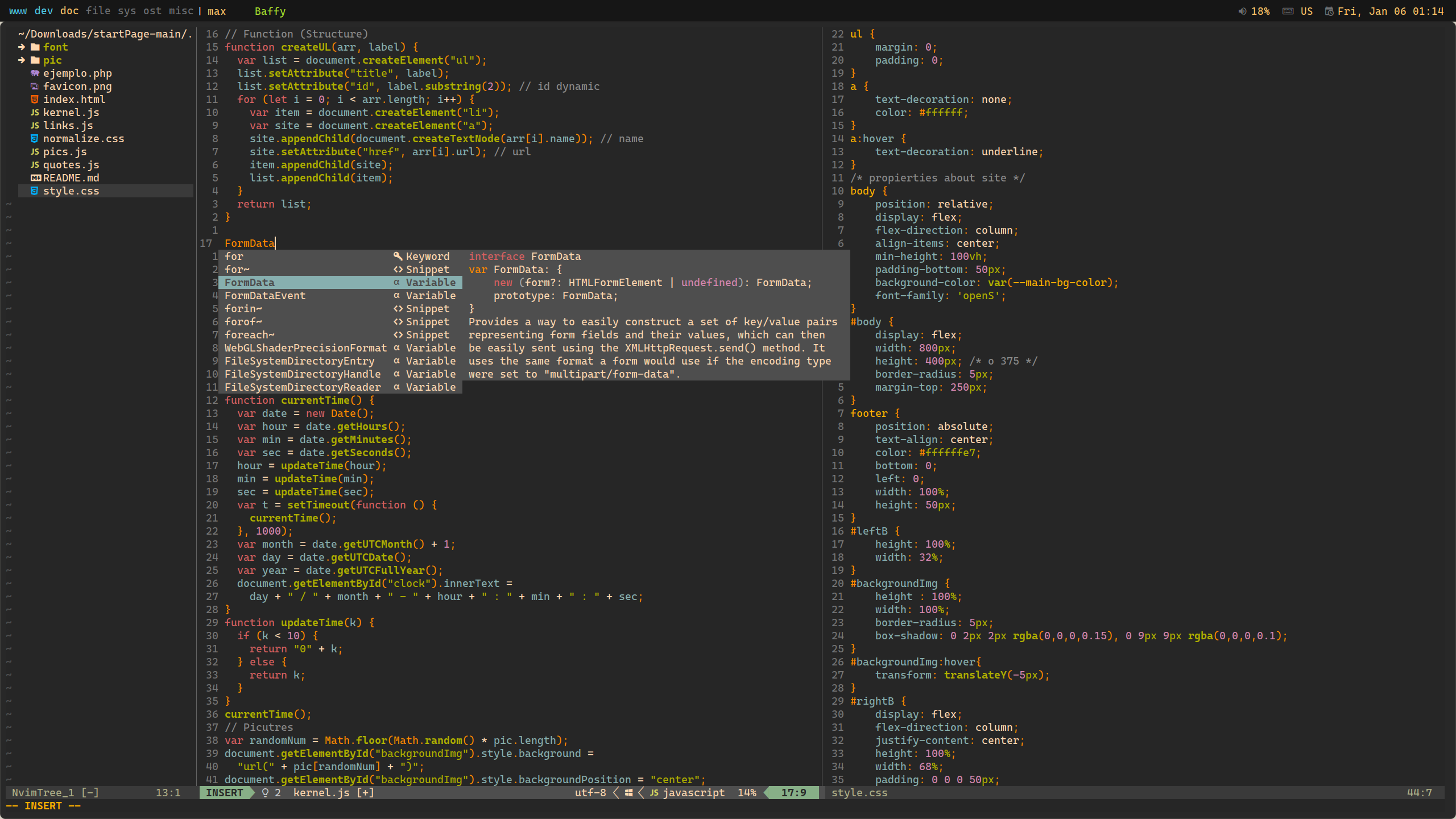Screen dimensions: 1456x819
Task: Open ejemplo.php in the file tree
Action: pos(77,73)
